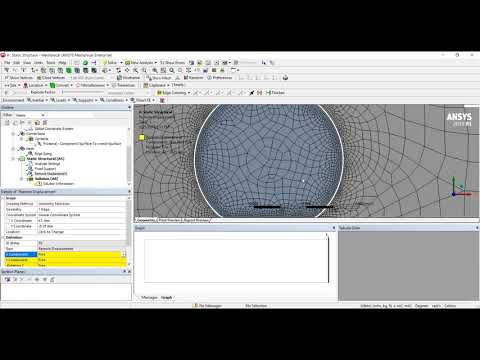Open the Convert dropdown
The width and height of the screenshot is (480, 360).
(x=62, y=85)
